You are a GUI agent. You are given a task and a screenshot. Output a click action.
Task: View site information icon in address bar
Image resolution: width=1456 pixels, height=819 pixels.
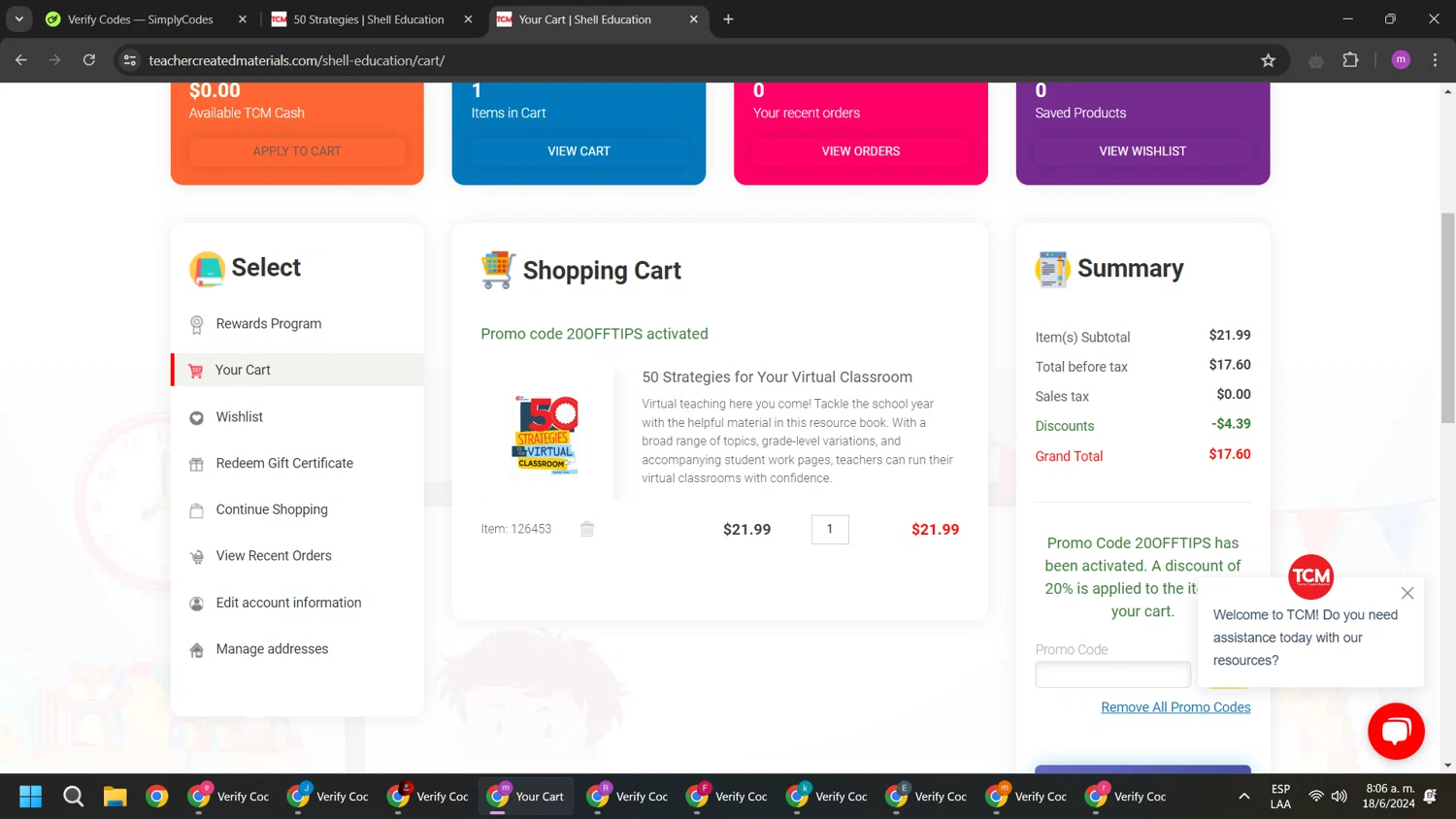(x=130, y=60)
